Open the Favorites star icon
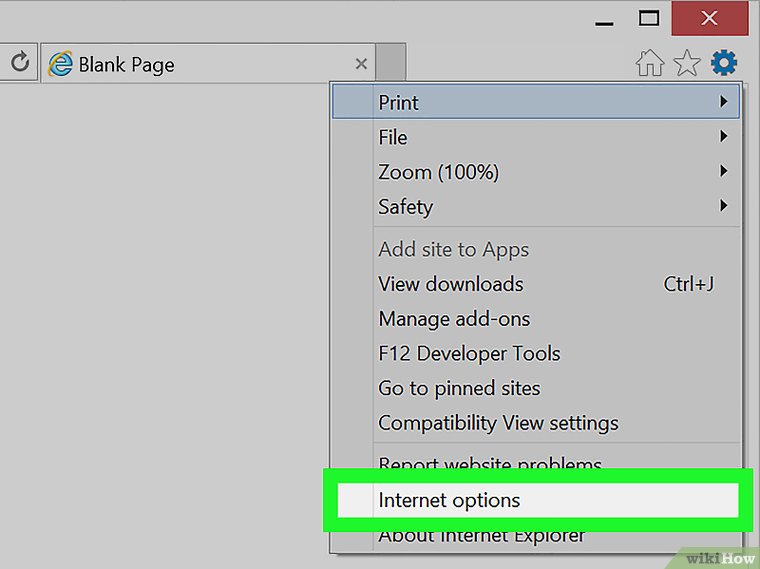The height and width of the screenshot is (569, 760). click(x=686, y=64)
